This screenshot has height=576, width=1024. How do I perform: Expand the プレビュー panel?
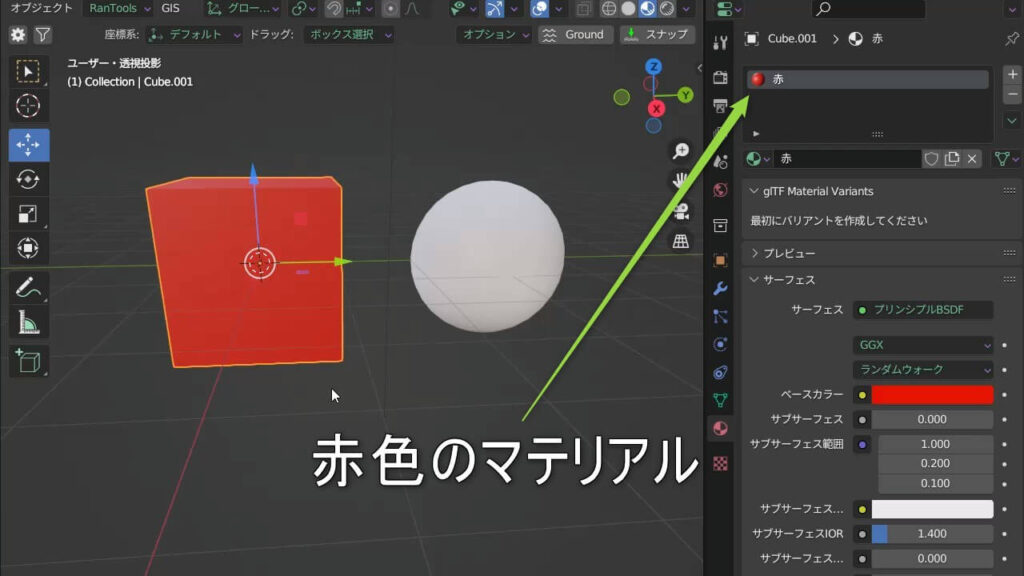754,253
